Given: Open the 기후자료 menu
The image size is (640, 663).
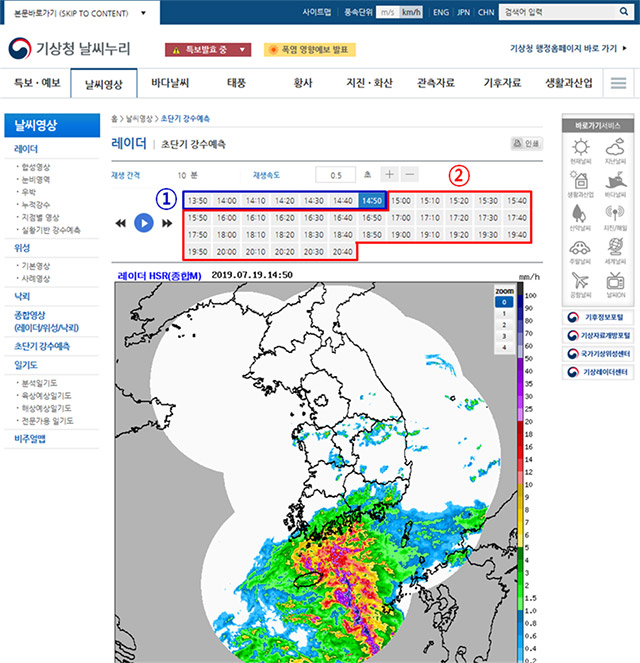Looking at the screenshot, I should click(502, 83).
